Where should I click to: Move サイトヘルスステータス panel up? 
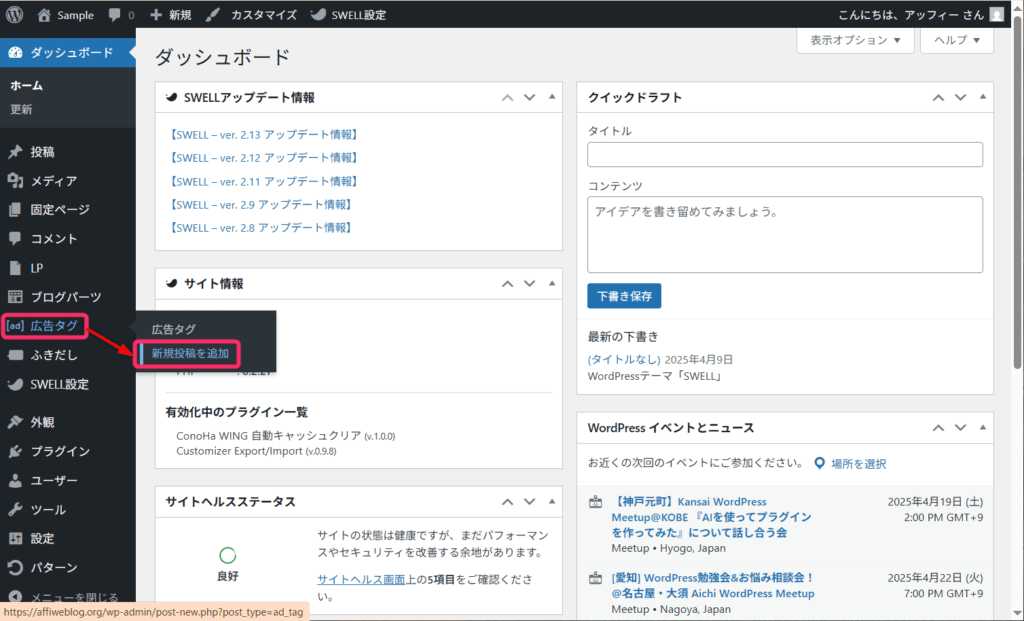pyautogui.click(x=507, y=502)
